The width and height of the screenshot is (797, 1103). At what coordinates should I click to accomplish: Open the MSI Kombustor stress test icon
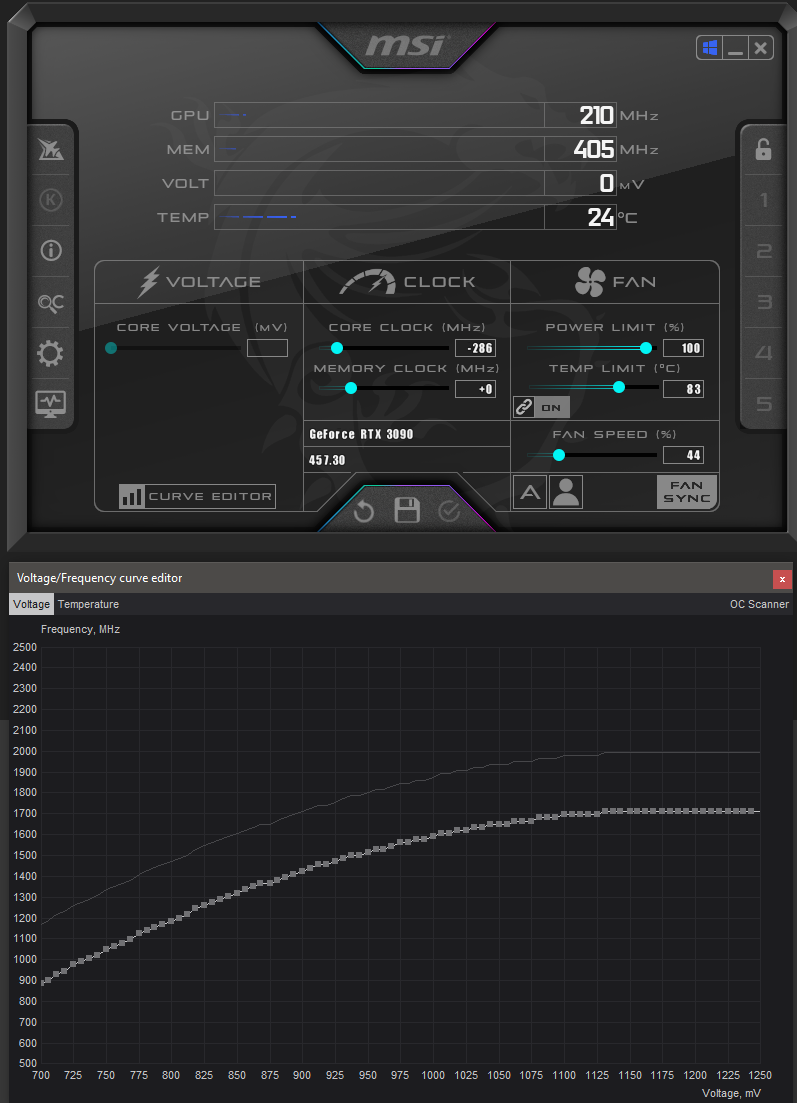tap(50, 200)
